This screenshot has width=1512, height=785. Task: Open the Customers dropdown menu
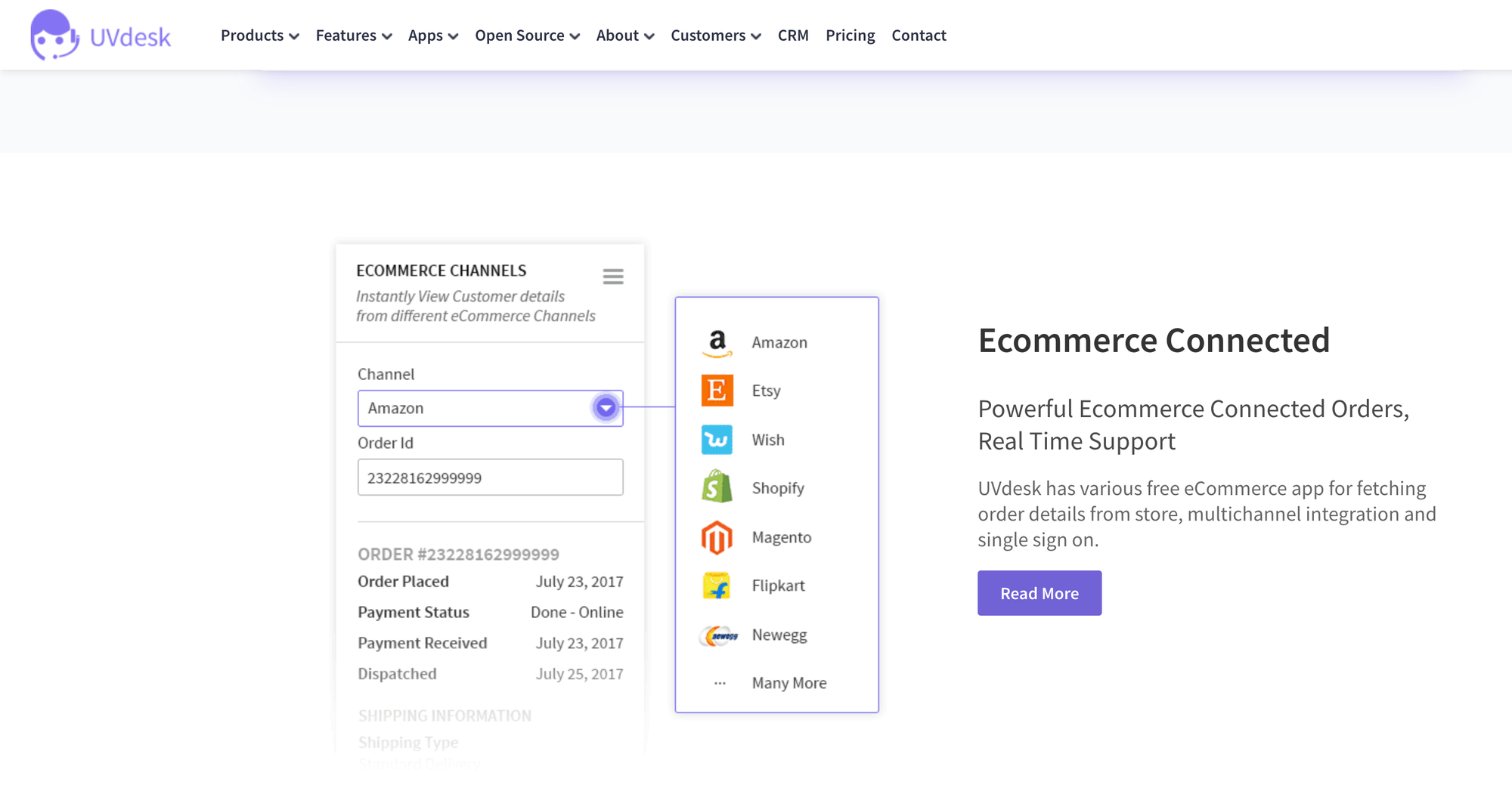[x=715, y=36]
